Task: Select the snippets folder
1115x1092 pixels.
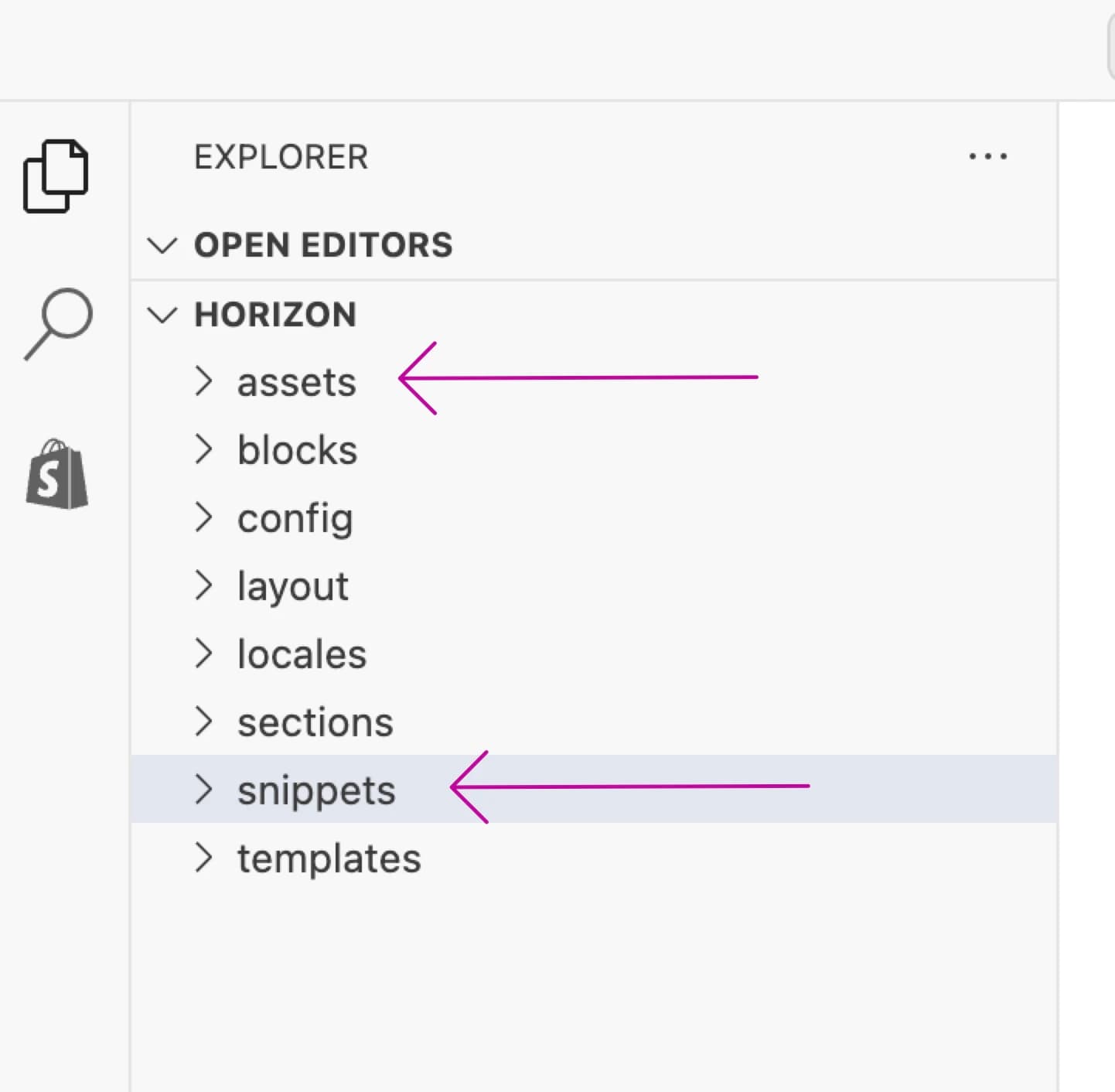Action: [315, 790]
